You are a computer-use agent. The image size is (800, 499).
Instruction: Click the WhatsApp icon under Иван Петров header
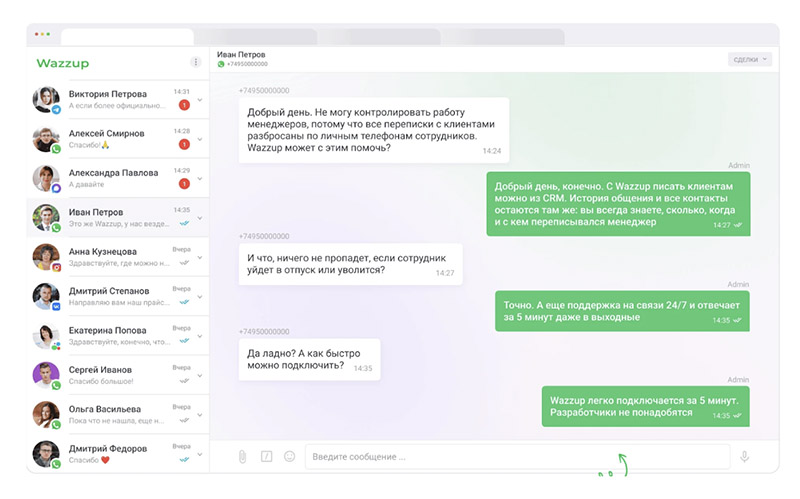221,64
